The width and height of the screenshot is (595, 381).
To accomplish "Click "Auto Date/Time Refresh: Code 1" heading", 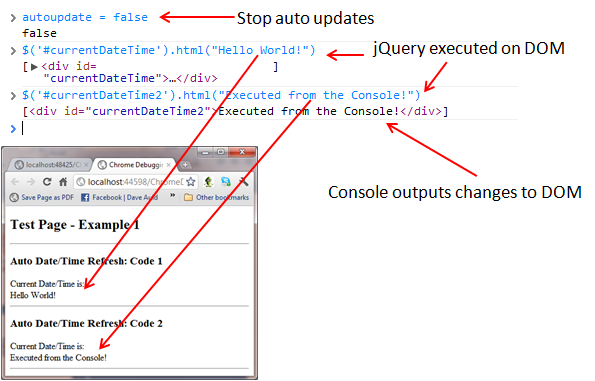I will [x=87, y=261].
